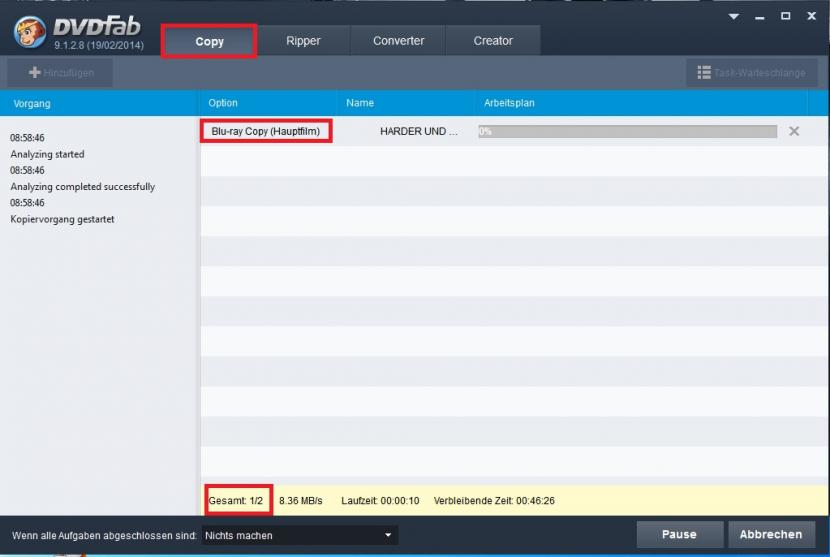Go to the Creator tab
Image resolution: width=830 pixels, height=557 pixels.
pos(493,41)
